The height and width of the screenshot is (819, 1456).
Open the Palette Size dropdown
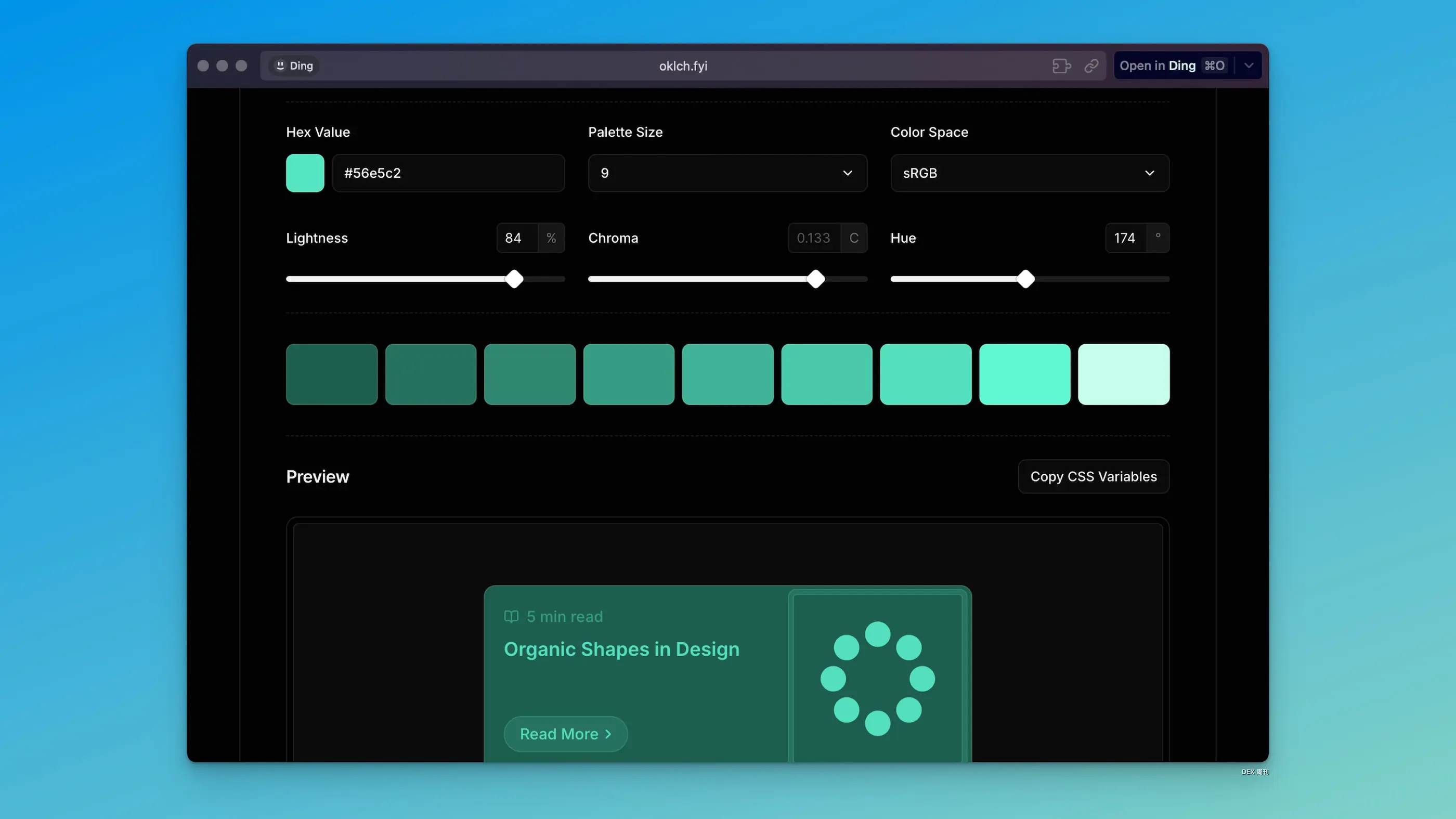(727, 173)
